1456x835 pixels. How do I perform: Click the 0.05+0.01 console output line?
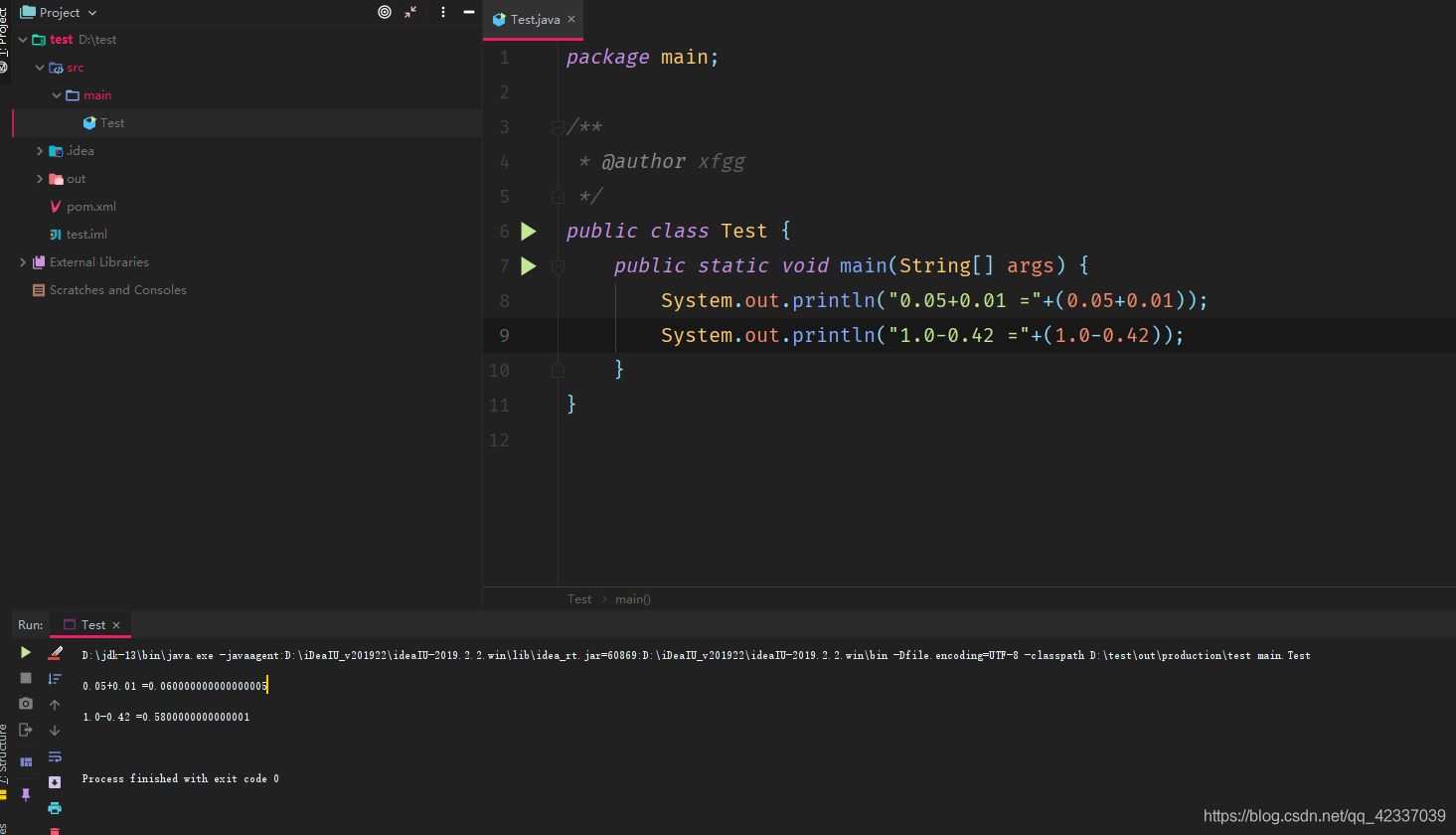(x=175, y=686)
